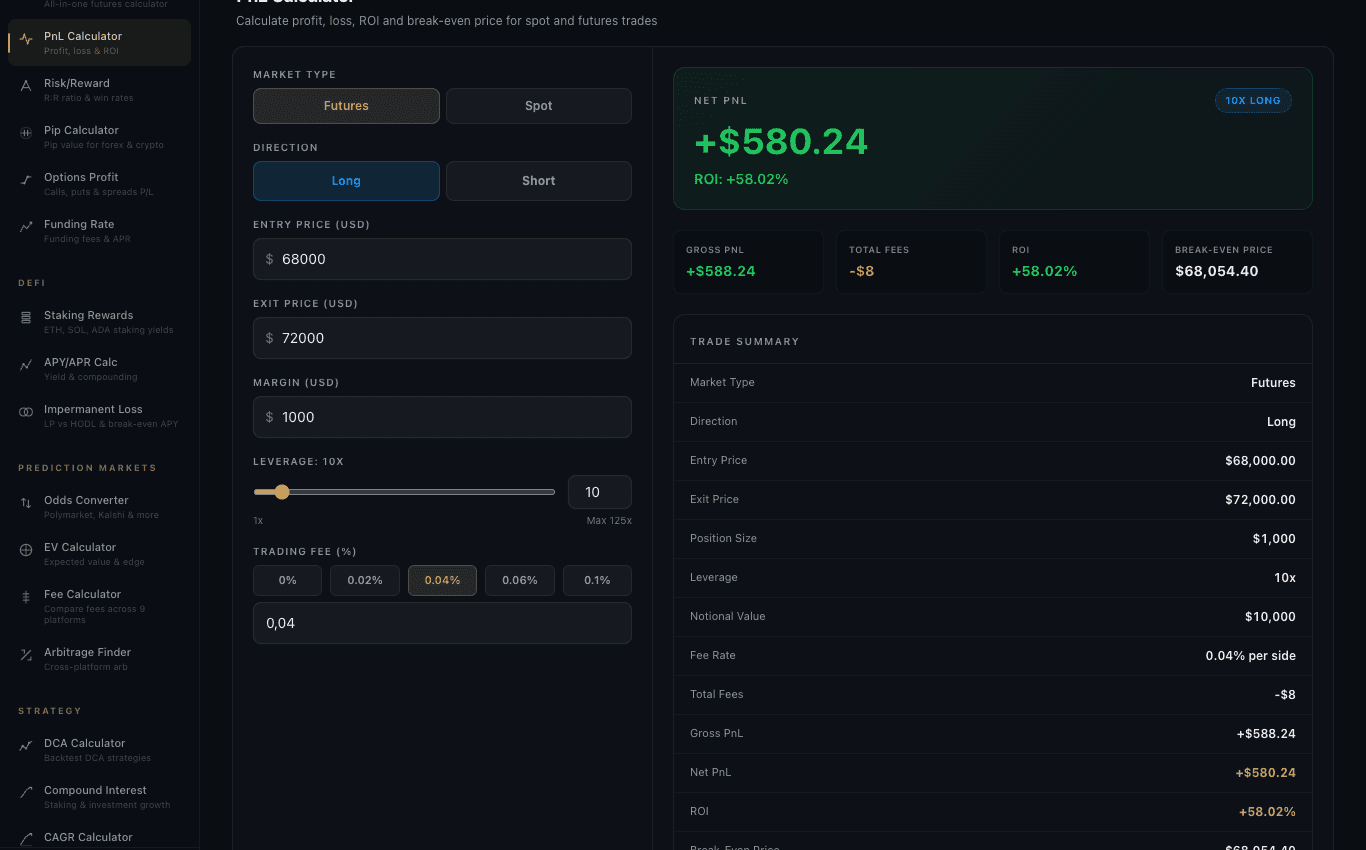Click the Gross PnL +$588.24 card

tap(748, 262)
